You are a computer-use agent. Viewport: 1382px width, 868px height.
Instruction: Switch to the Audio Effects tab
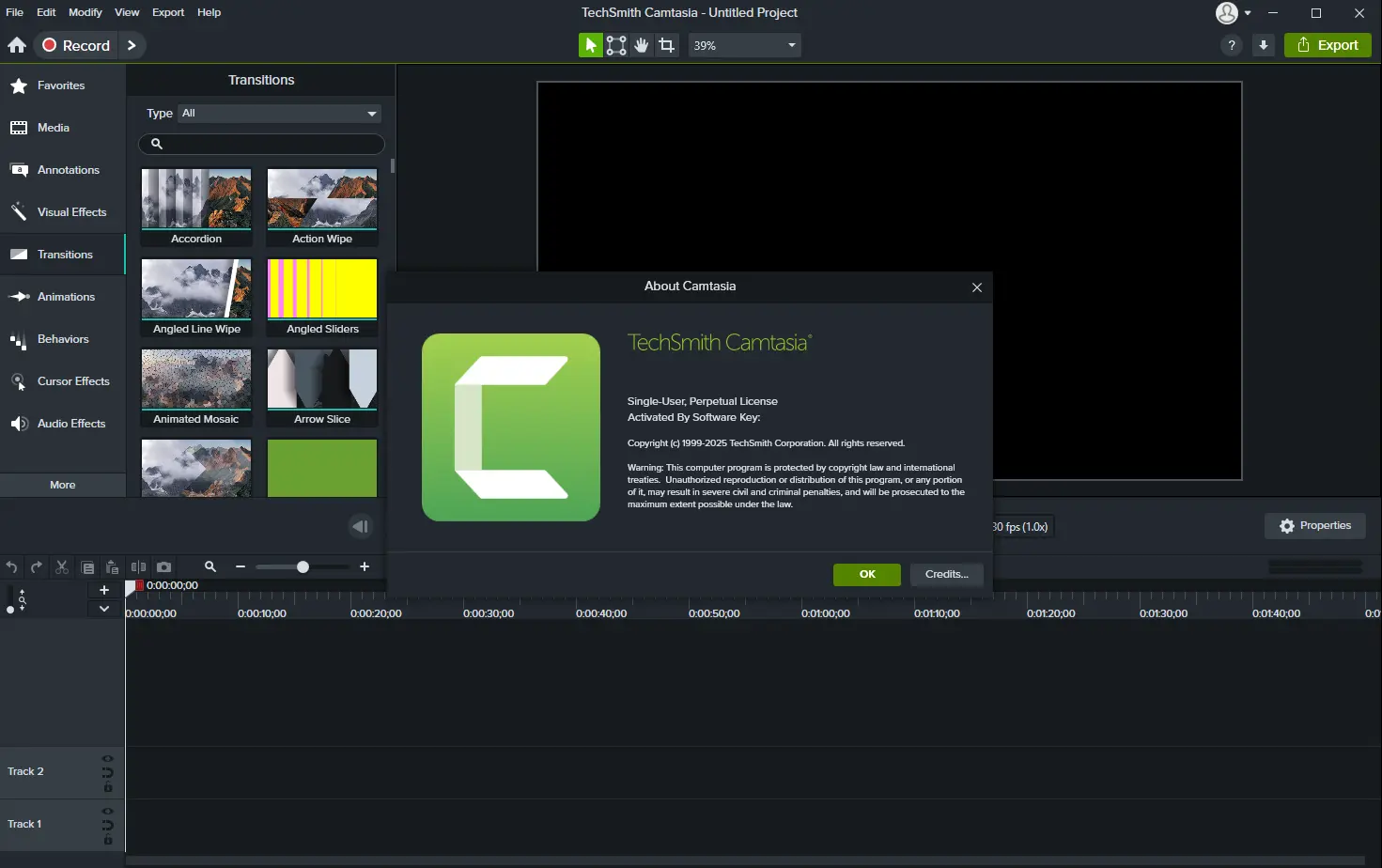[62, 424]
